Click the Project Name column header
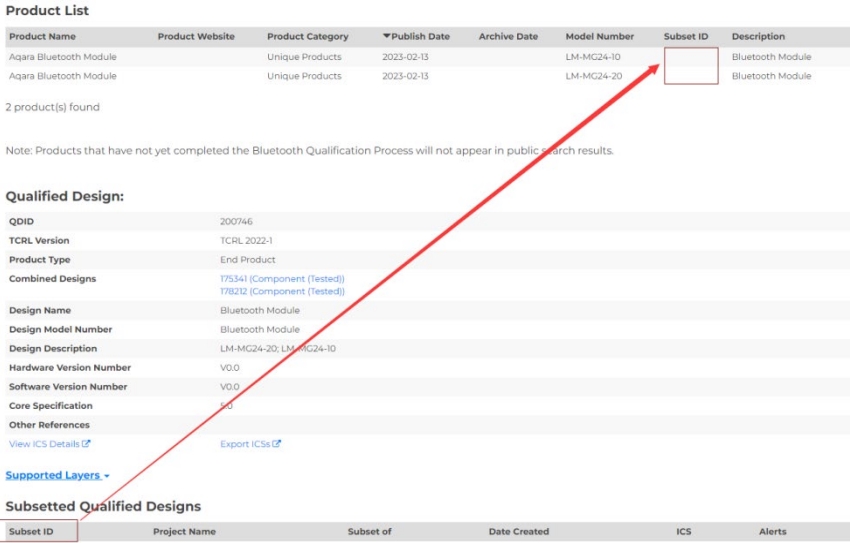The width and height of the screenshot is (850, 543). tap(184, 532)
